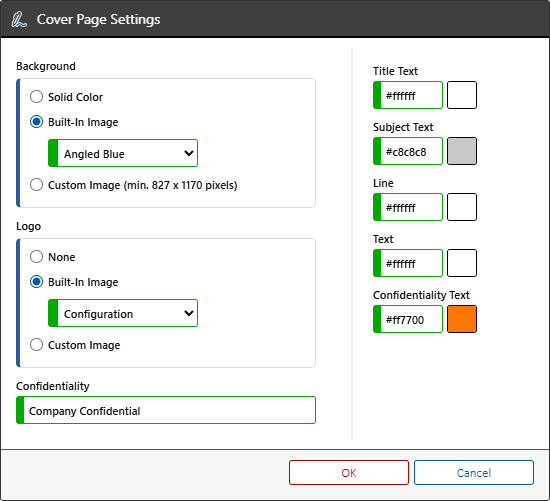Click the Title Text hex color field

coord(408,95)
